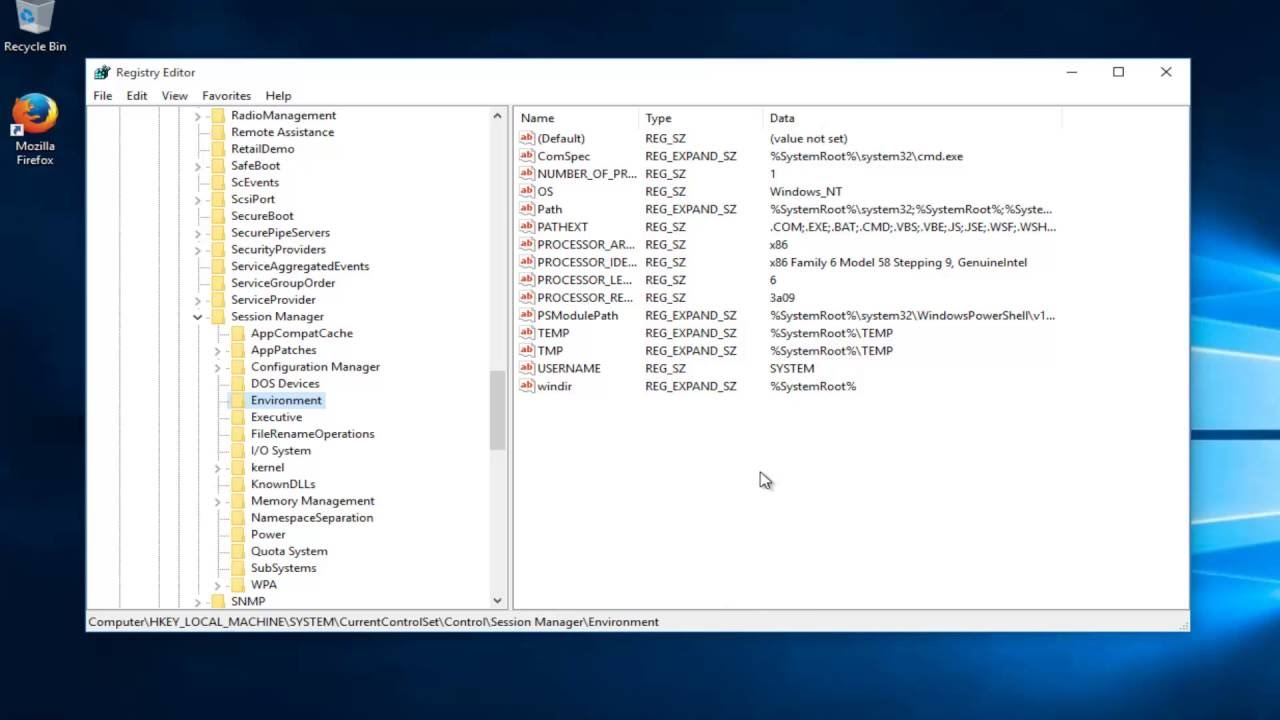Expand the kernel subkey
Screen dimensions: 1280x720
(218, 467)
